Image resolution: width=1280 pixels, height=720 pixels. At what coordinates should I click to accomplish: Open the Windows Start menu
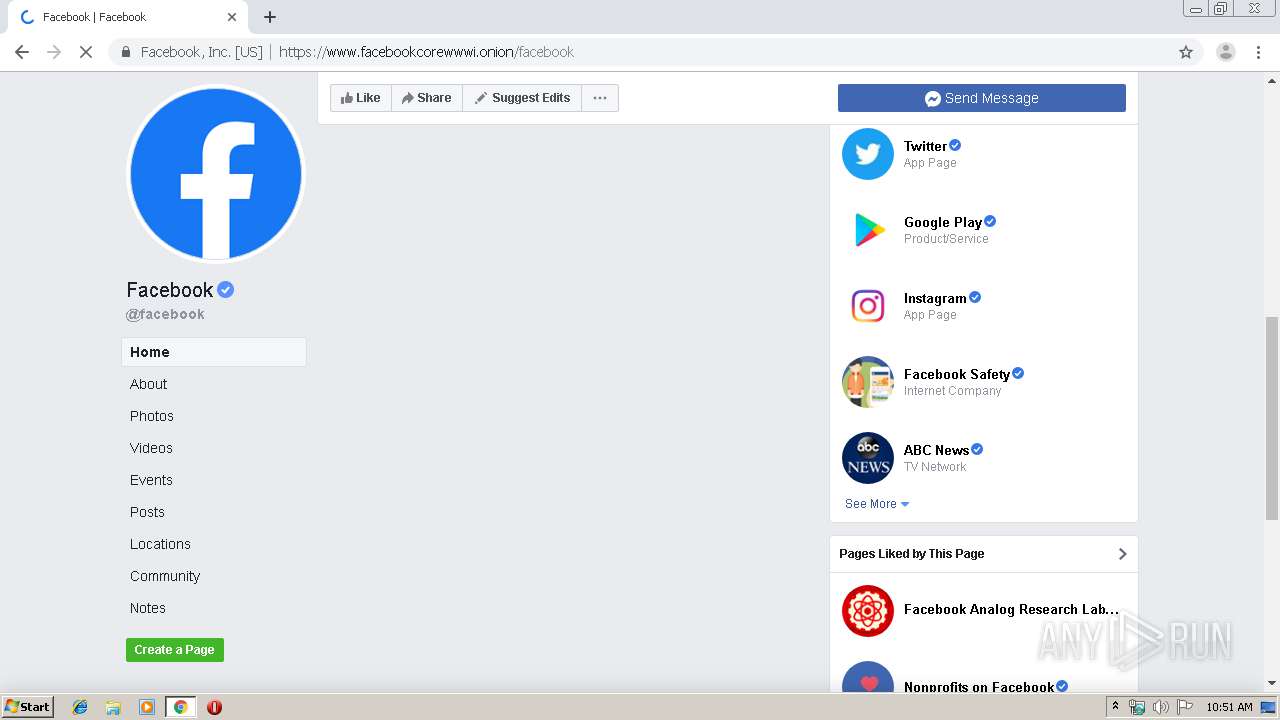[x=28, y=707]
